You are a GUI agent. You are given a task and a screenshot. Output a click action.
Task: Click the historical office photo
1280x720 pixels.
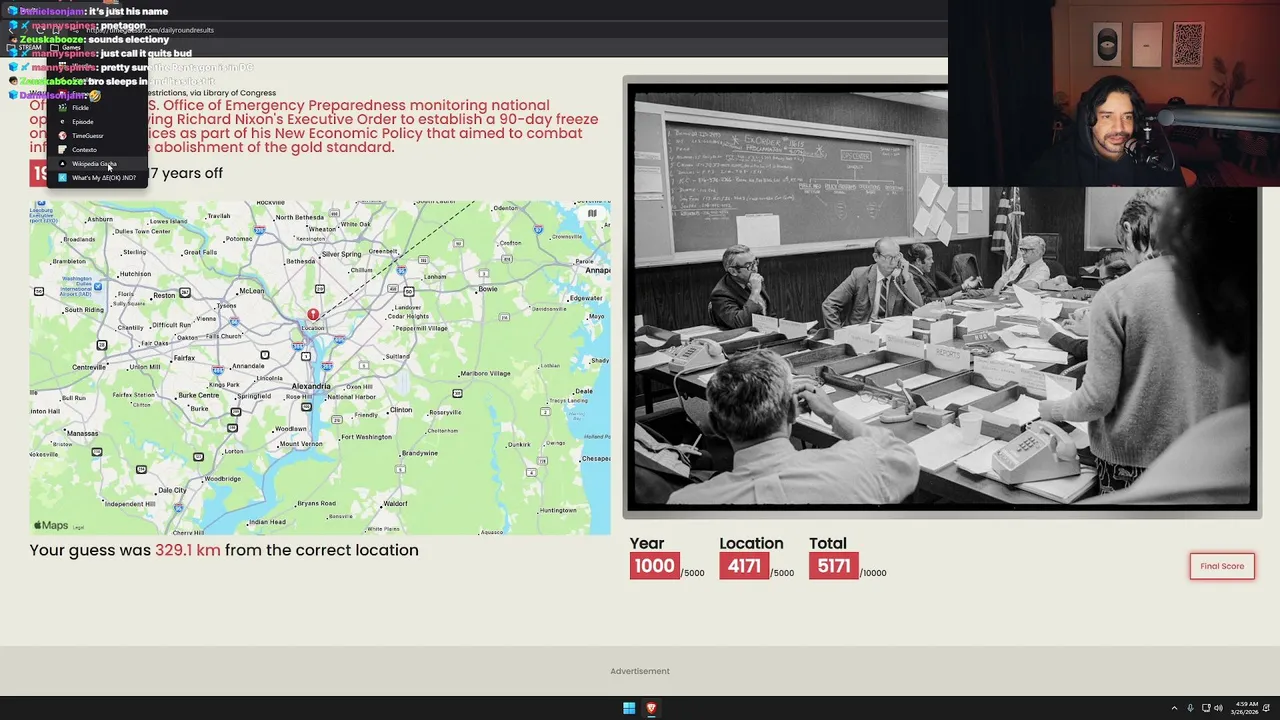coord(941,299)
